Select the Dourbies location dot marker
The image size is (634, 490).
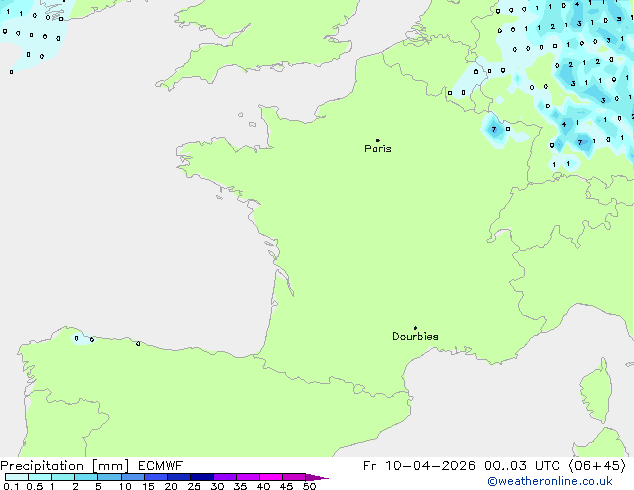[415, 328]
